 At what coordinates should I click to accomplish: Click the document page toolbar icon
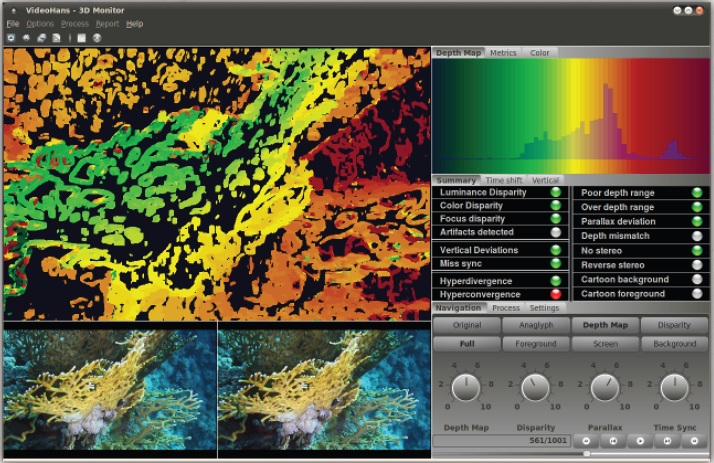(56, 38)
